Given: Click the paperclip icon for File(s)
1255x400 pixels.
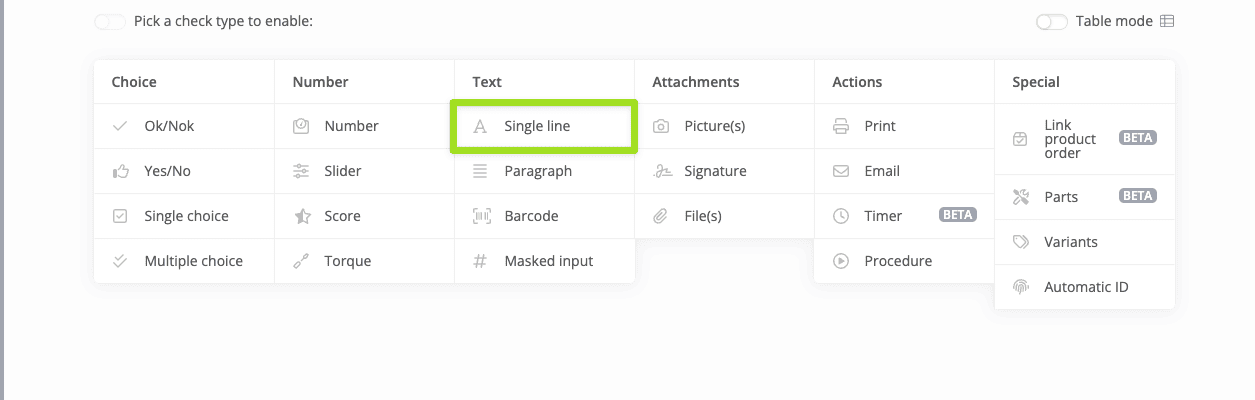Looking at the screenshot, I should [x=661, y=216].
